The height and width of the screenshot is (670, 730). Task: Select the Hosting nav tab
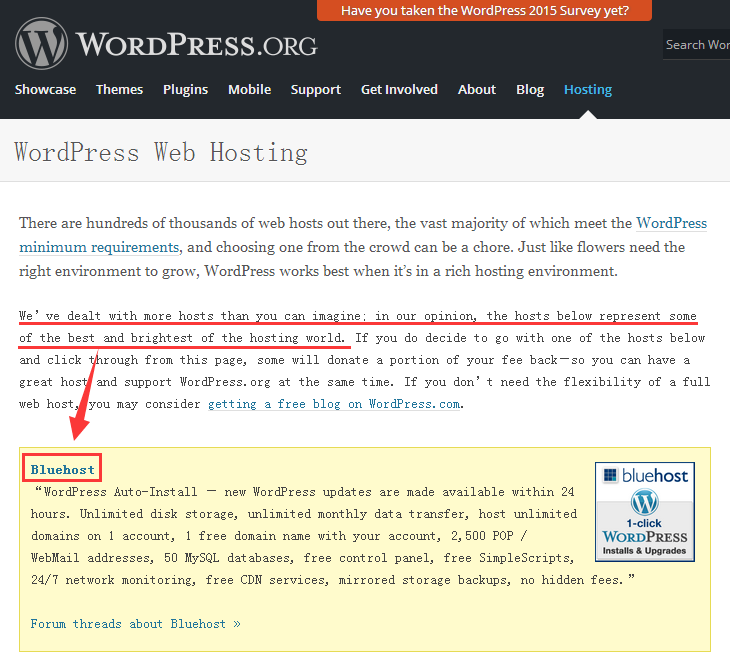tap(588, 89)
